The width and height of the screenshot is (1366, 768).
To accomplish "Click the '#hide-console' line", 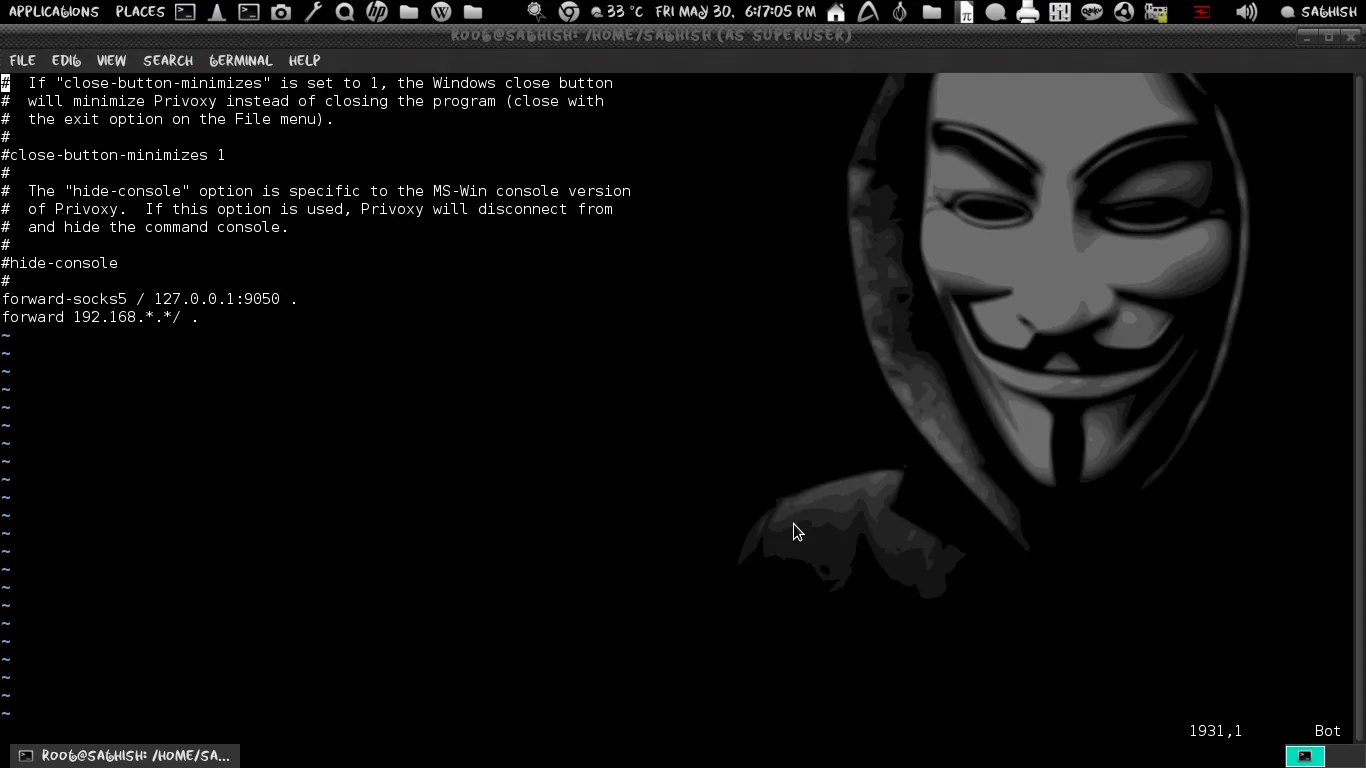I will coord(59,263).
